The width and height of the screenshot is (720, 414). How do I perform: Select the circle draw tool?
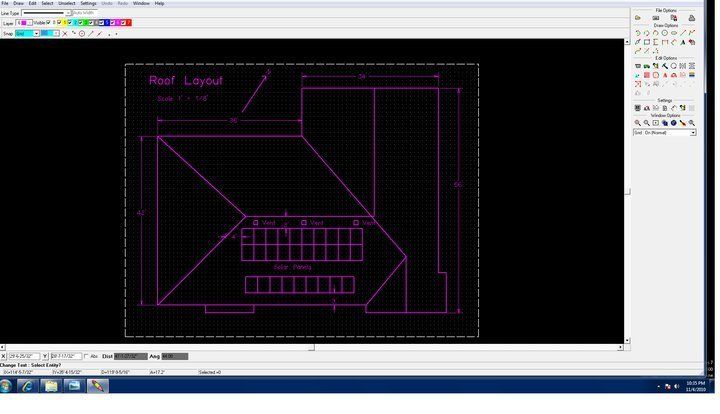664,33
